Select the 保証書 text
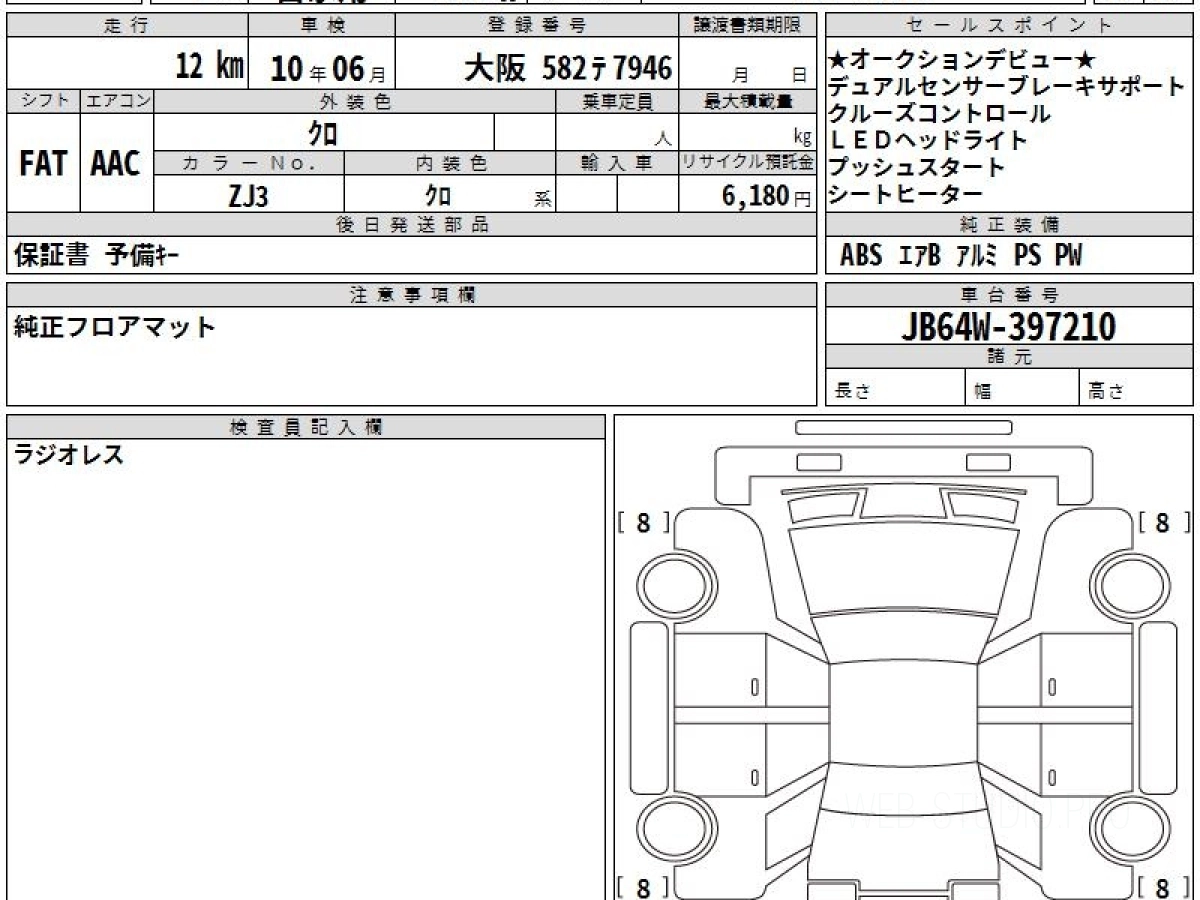This screenshot has height=900, width=1200. click(52, 256)
